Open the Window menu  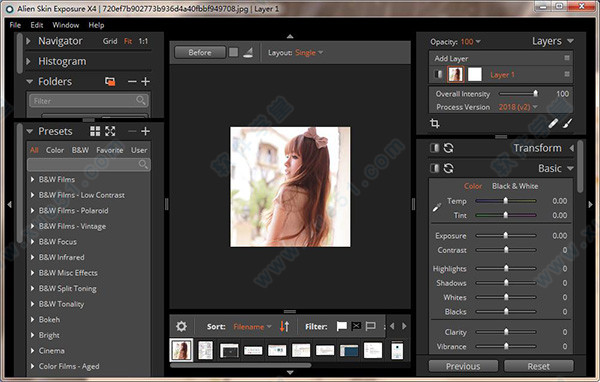tap(66, 25)
